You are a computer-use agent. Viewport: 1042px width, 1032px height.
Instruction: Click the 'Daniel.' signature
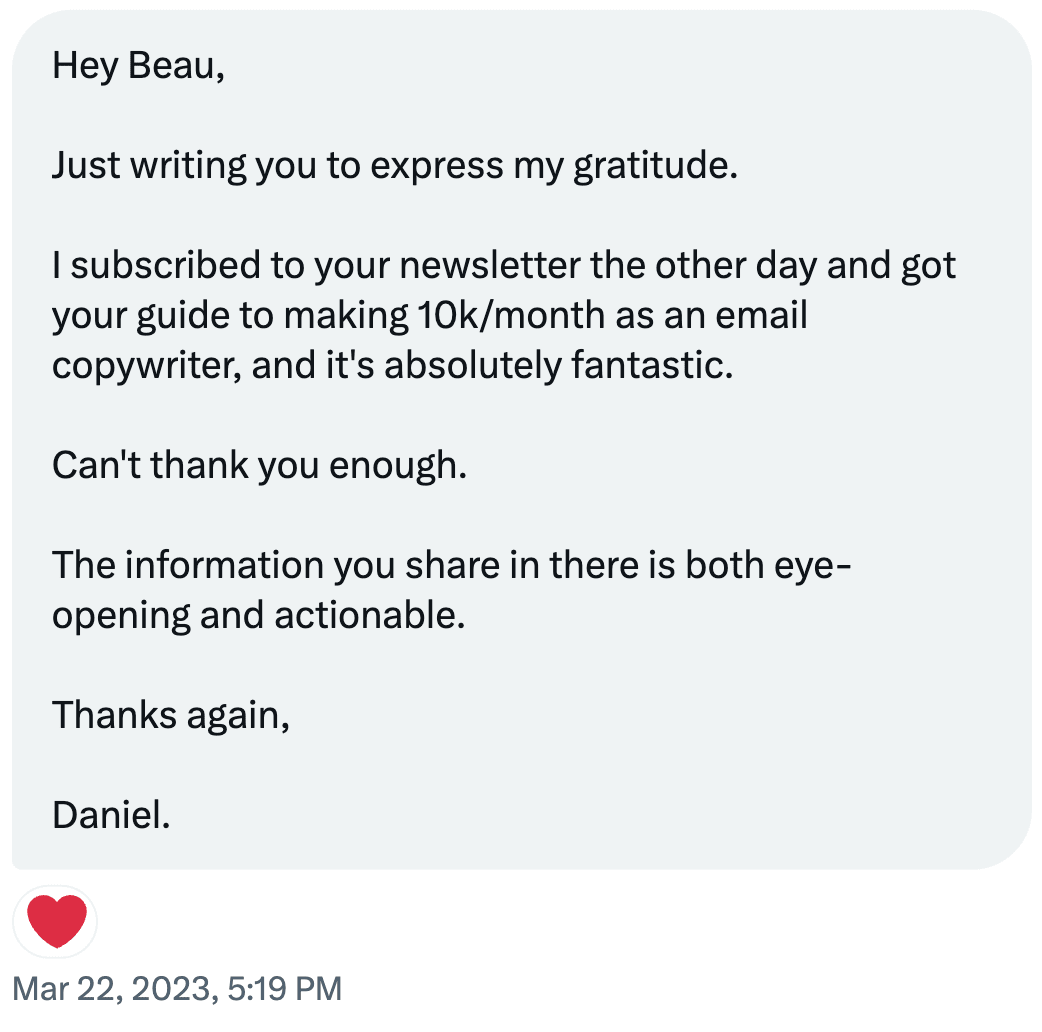tap(111, 815)
